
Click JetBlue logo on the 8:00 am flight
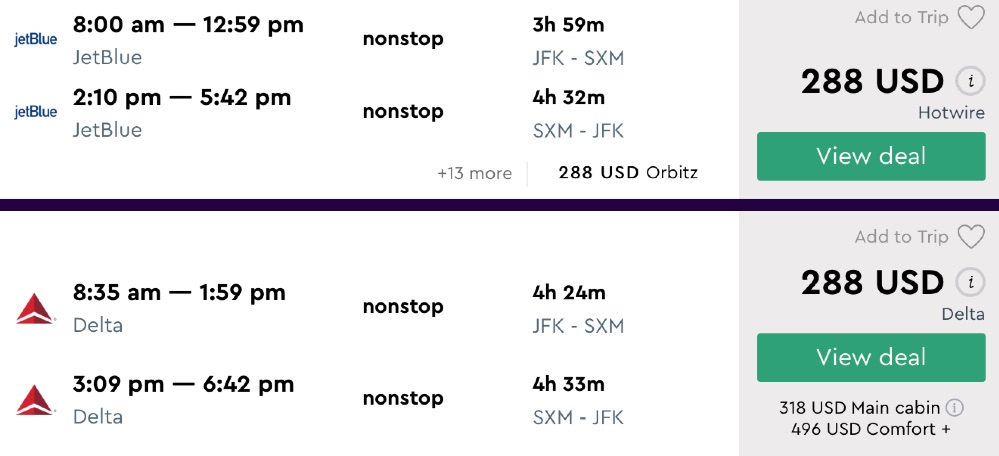click(36, 39)
